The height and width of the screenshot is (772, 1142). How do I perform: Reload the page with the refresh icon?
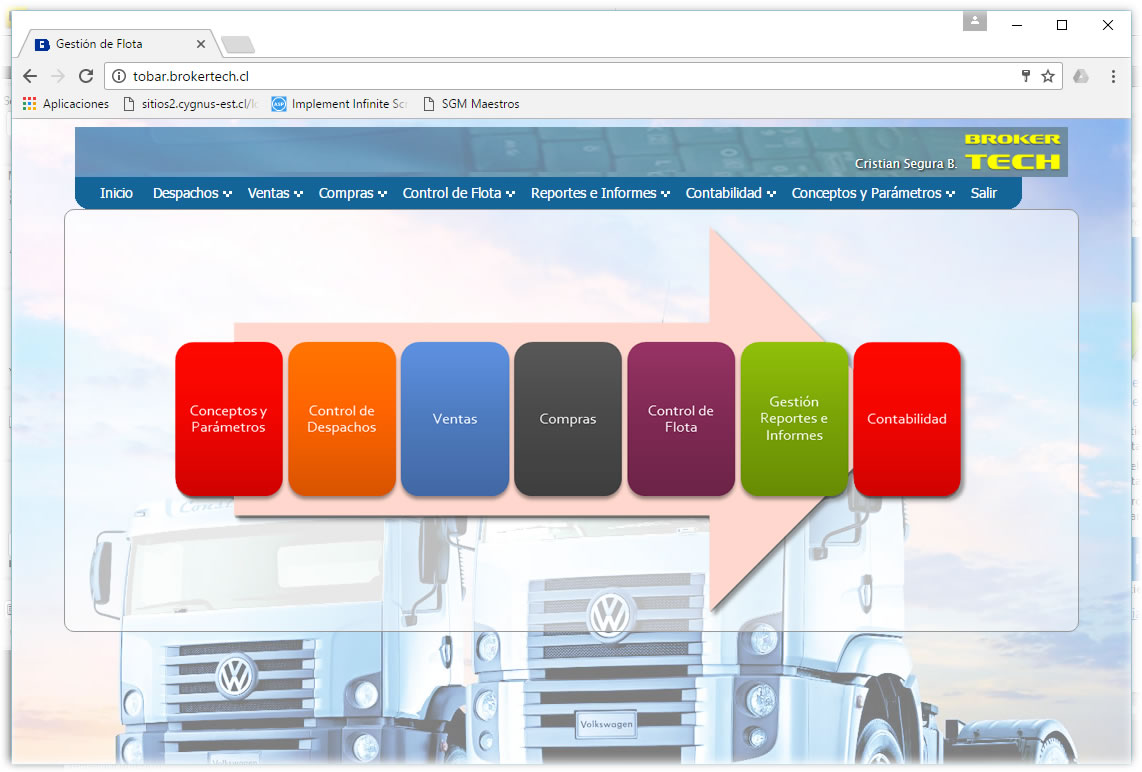(x=86, y=76)
